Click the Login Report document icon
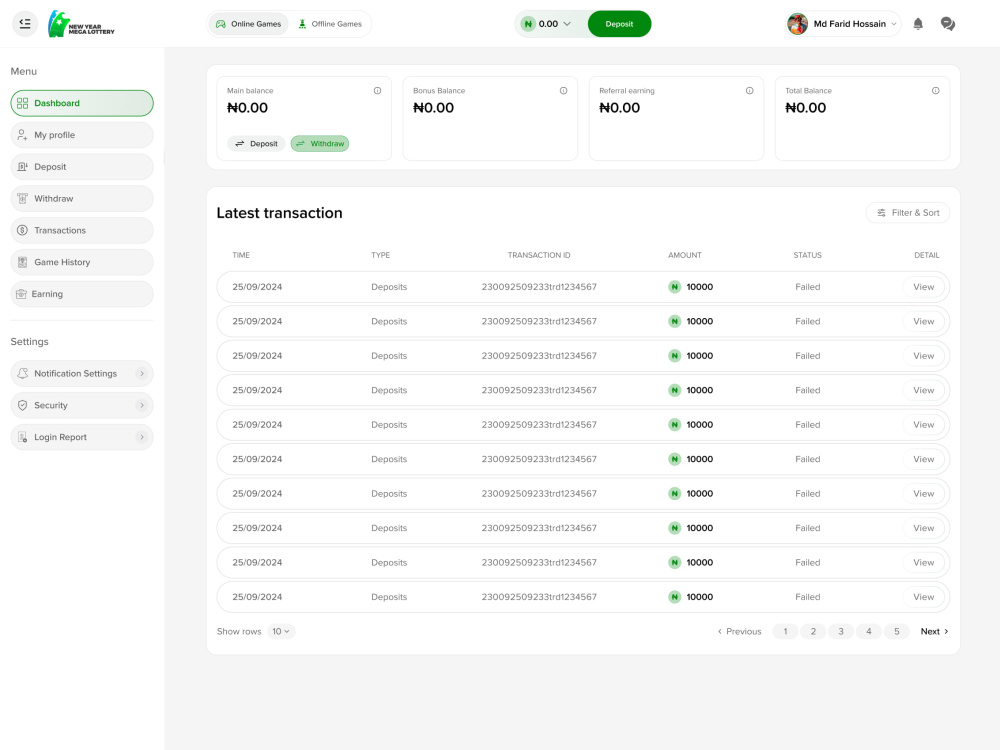1000x750 pixels. [x=22, y=437]
